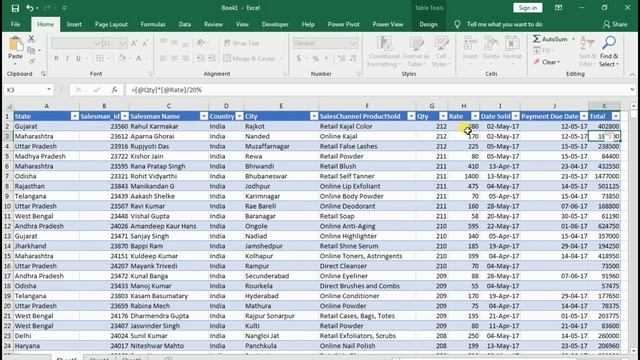Open the File tab
The width and height of the screenshot is (640, 360).
(16, 24)
